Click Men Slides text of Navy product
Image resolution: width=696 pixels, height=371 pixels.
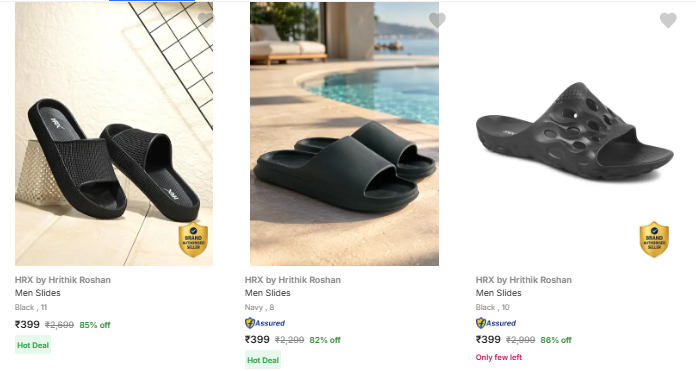(x=268, y=293)
